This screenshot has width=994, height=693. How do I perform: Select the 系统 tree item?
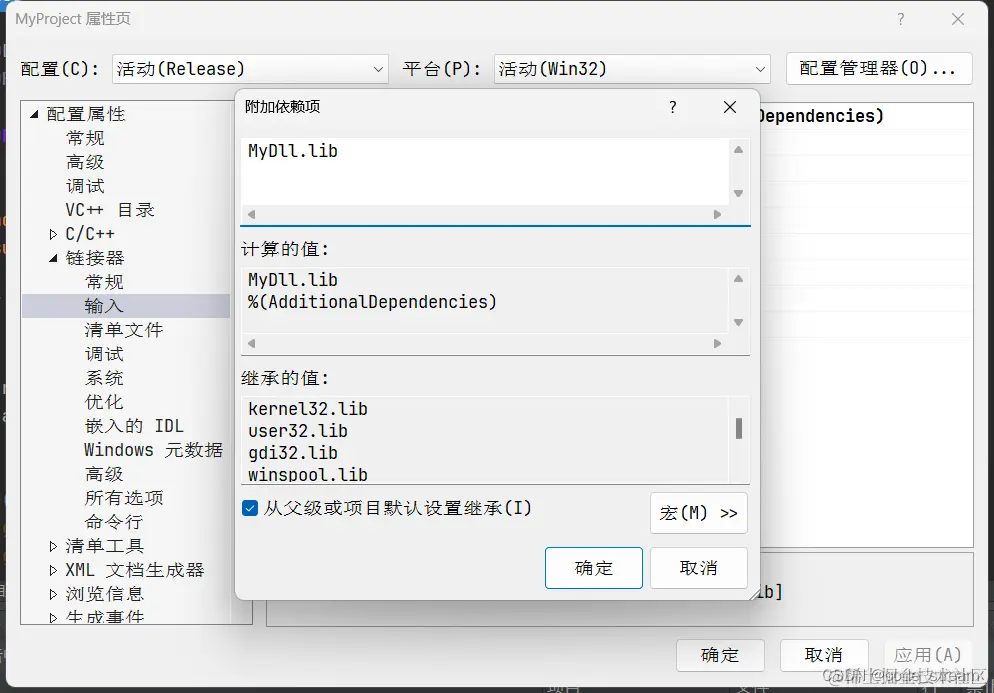point(104,379)
